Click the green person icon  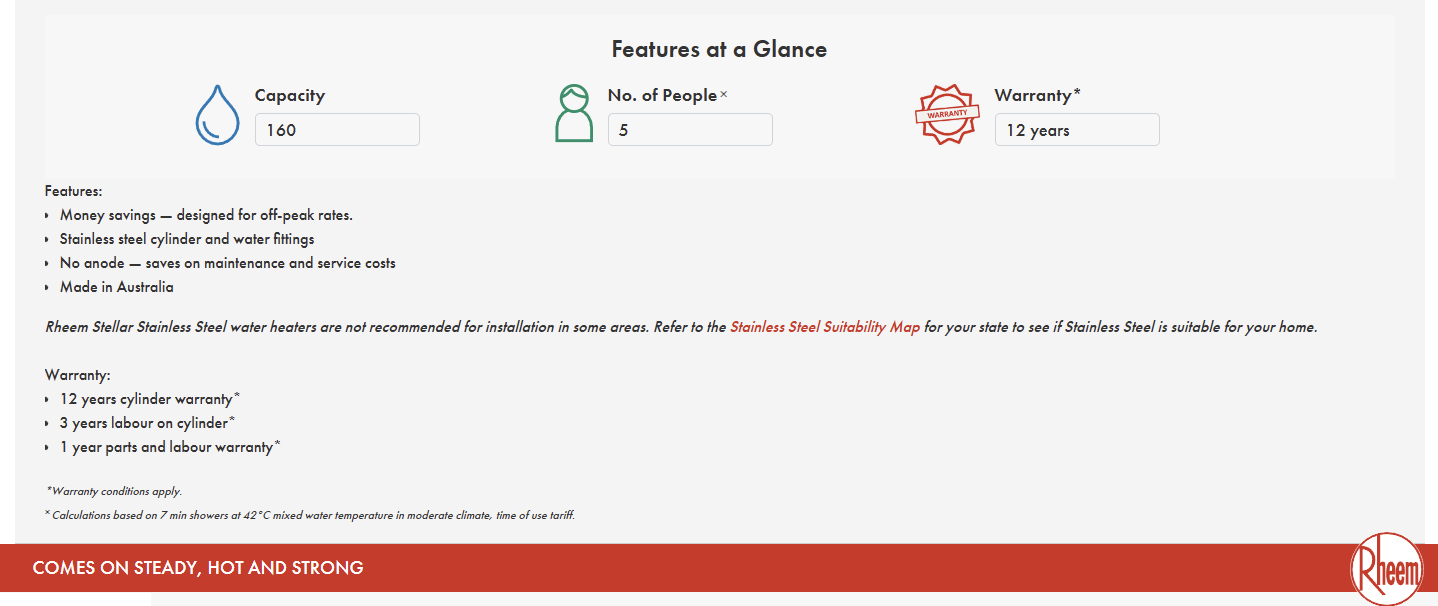(x=573, y=113)
